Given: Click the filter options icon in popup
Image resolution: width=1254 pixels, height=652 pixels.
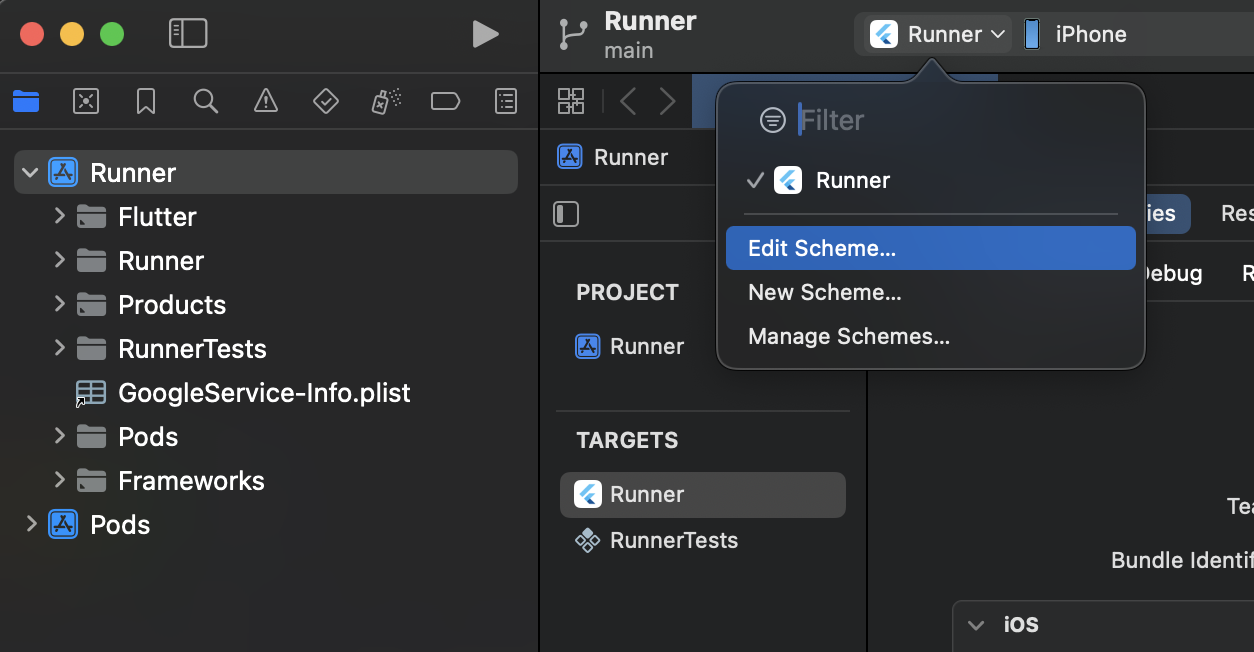Looking at the screenshot, I should [773, 120].
